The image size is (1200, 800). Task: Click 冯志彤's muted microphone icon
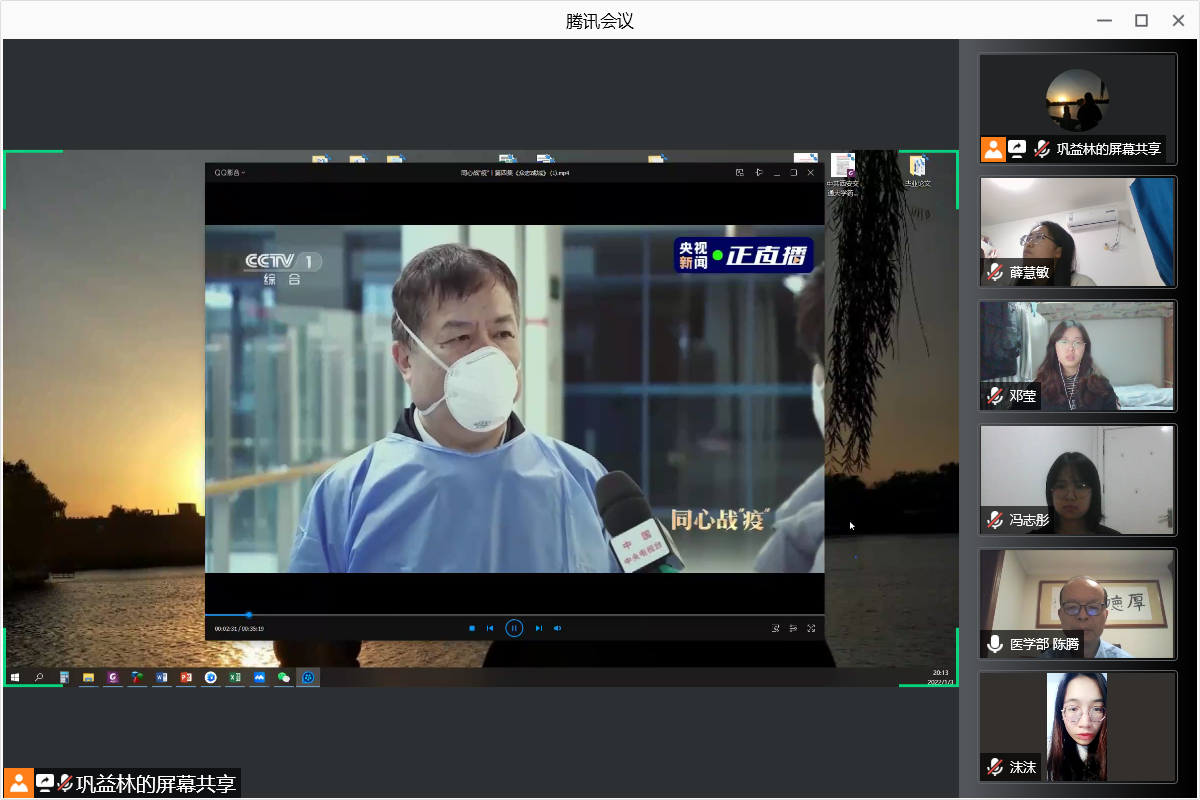995,520
